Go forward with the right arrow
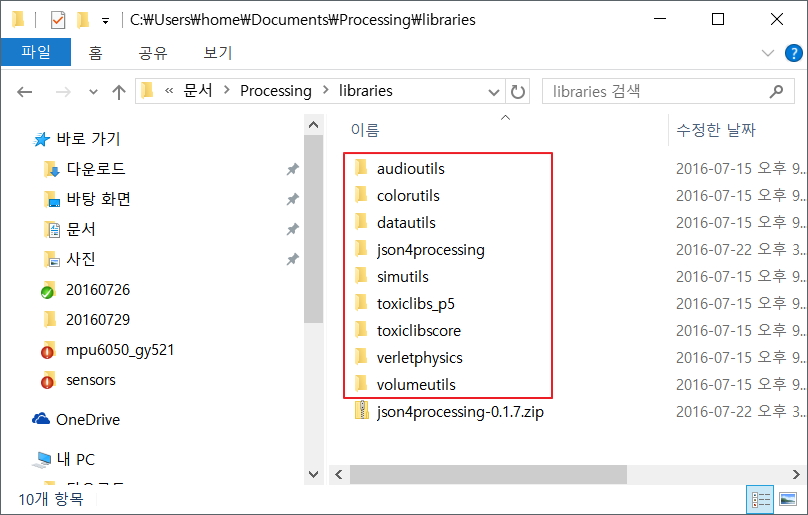 63,92
